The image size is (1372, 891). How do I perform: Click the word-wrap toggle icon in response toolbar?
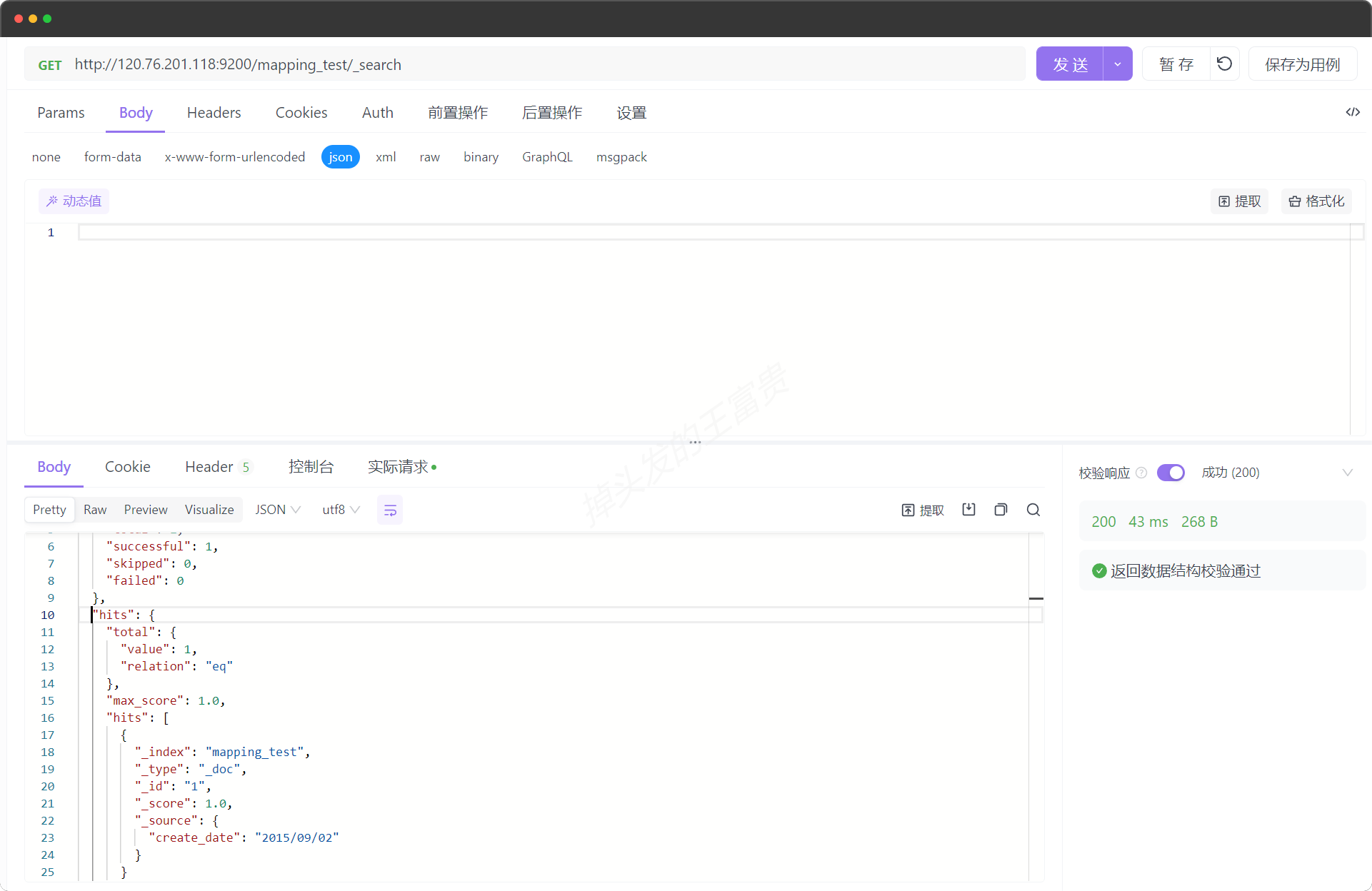(390, 510)
